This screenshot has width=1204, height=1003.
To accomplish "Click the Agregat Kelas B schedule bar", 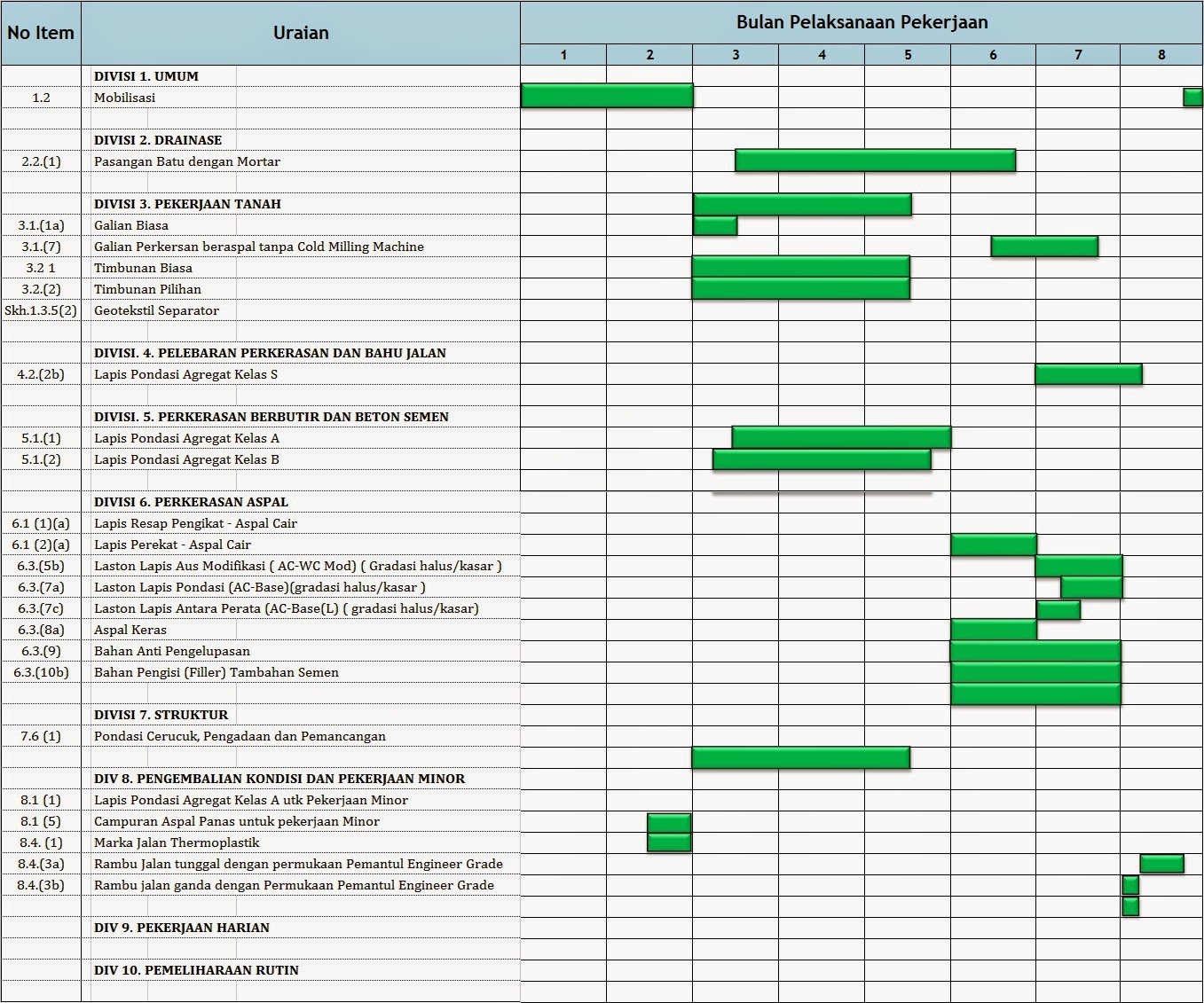I will coord(822,459).
